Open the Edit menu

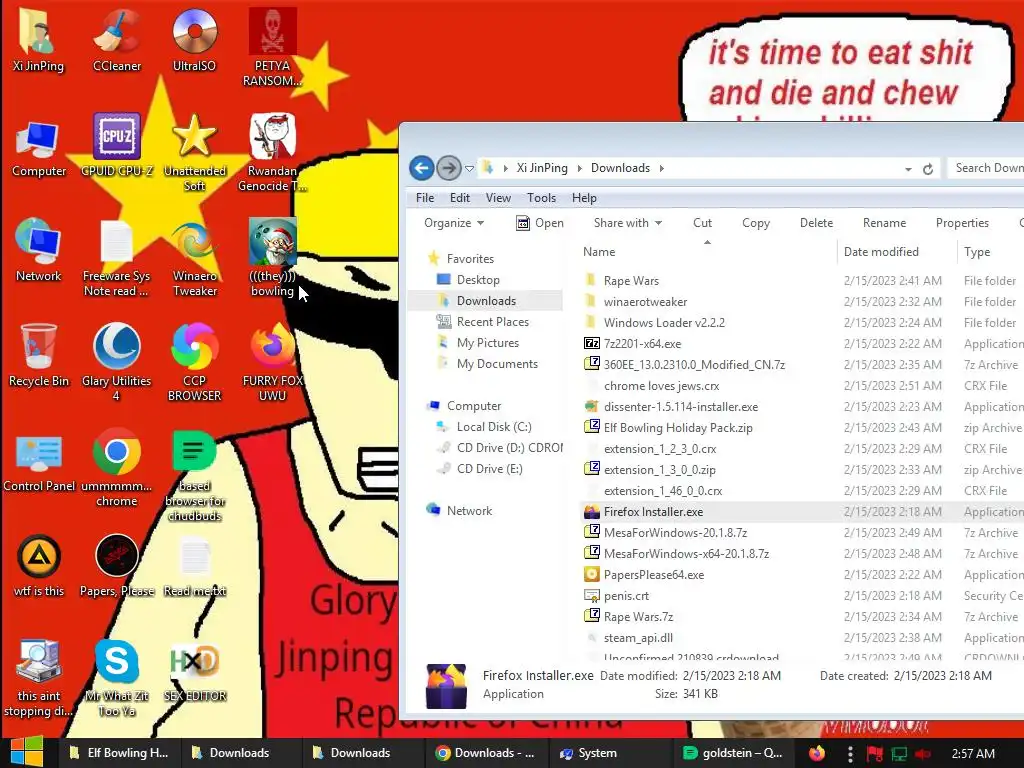click(460, 197)
